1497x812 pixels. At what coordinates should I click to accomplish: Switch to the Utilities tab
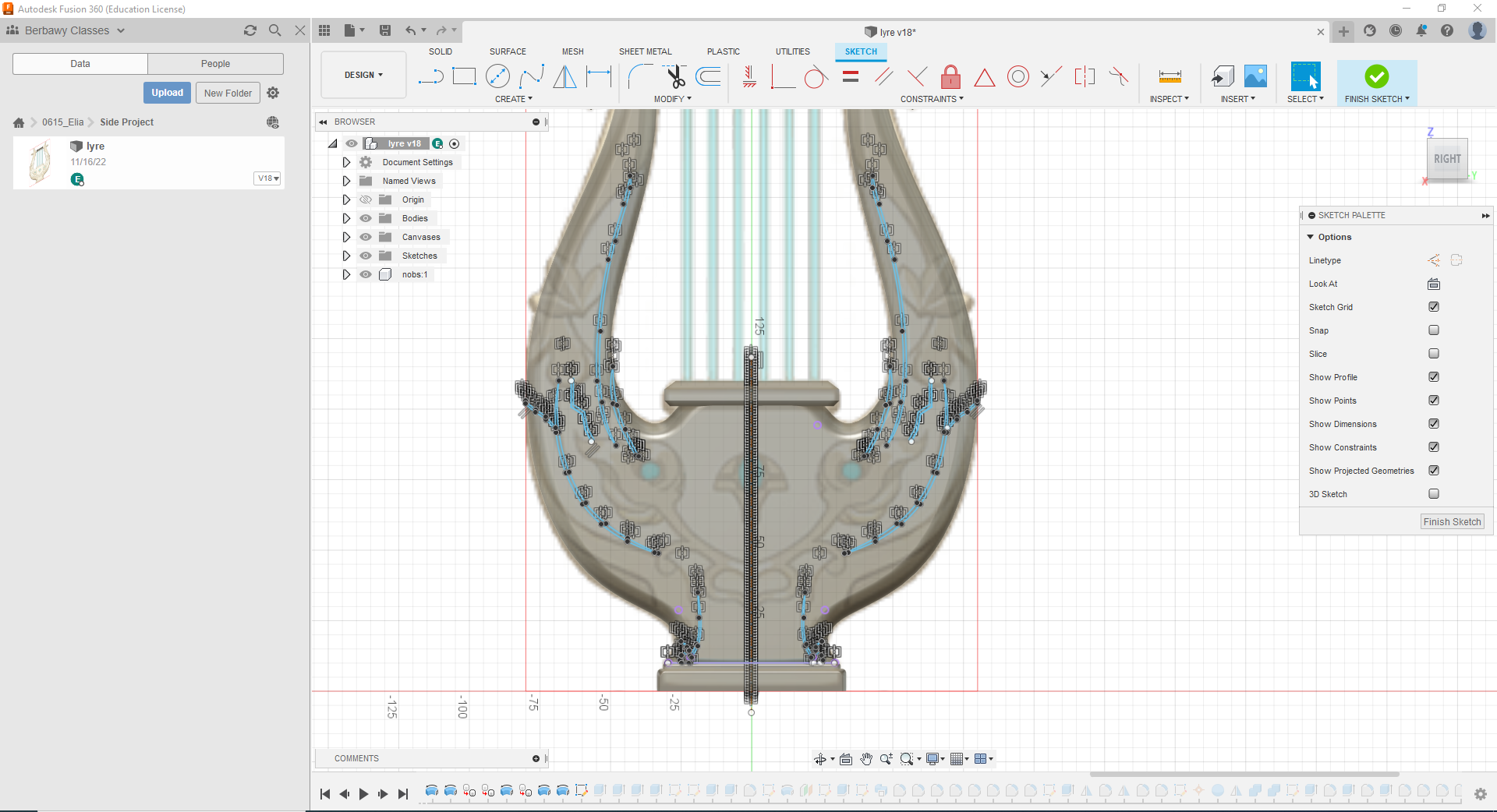click(x=792, y=51)
